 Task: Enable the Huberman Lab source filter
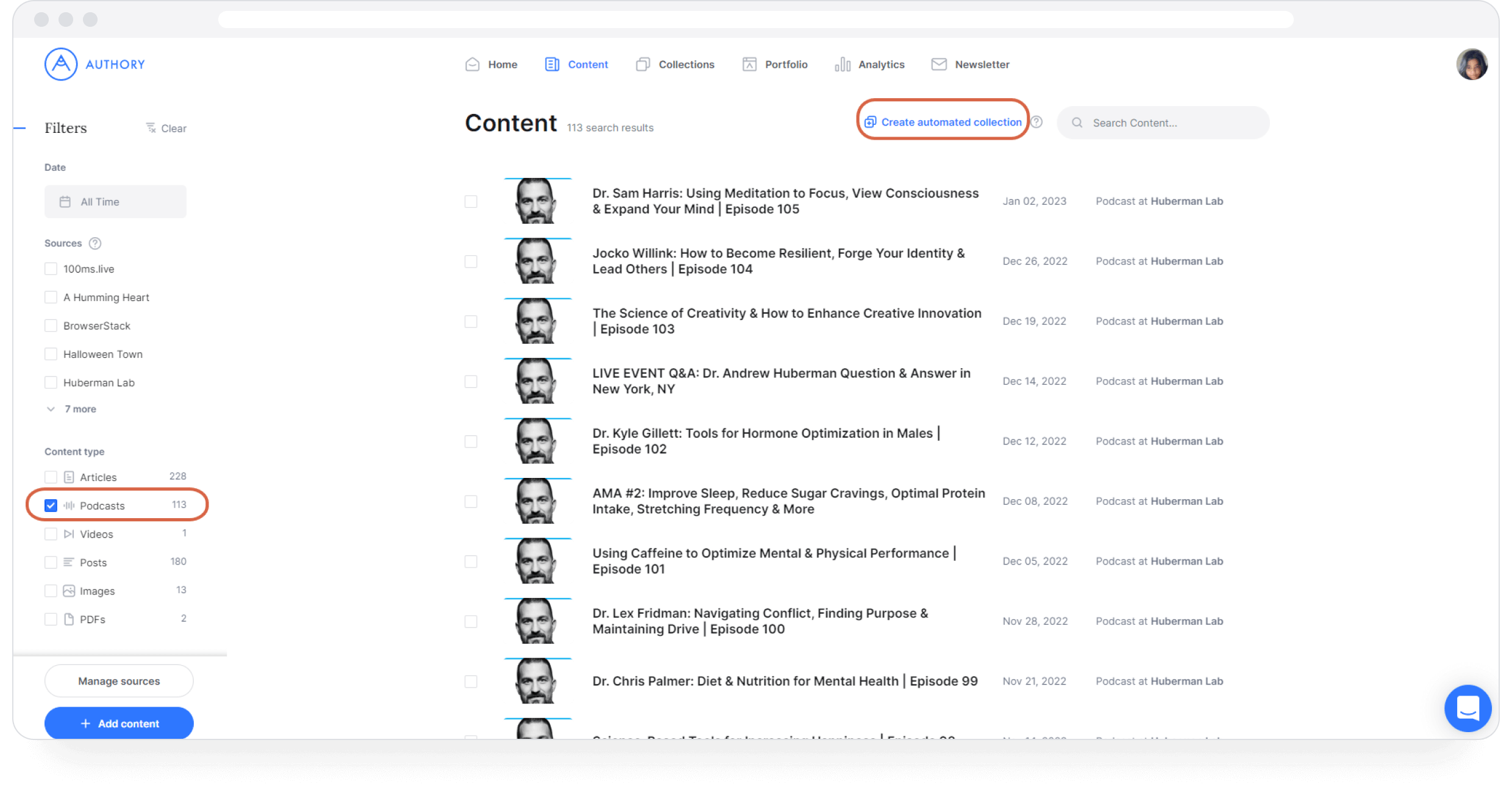coord(51,382)
